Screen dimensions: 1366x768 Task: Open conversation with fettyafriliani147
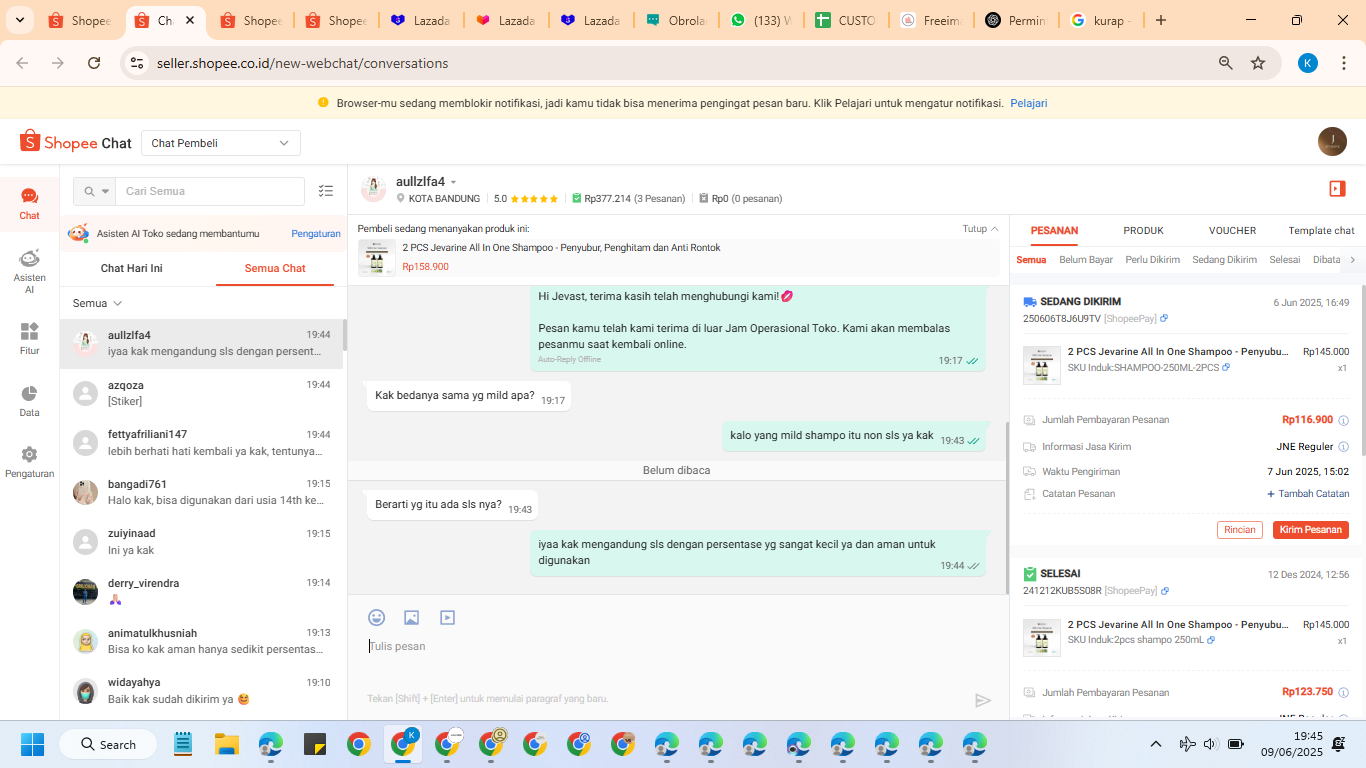click(201, 443)
